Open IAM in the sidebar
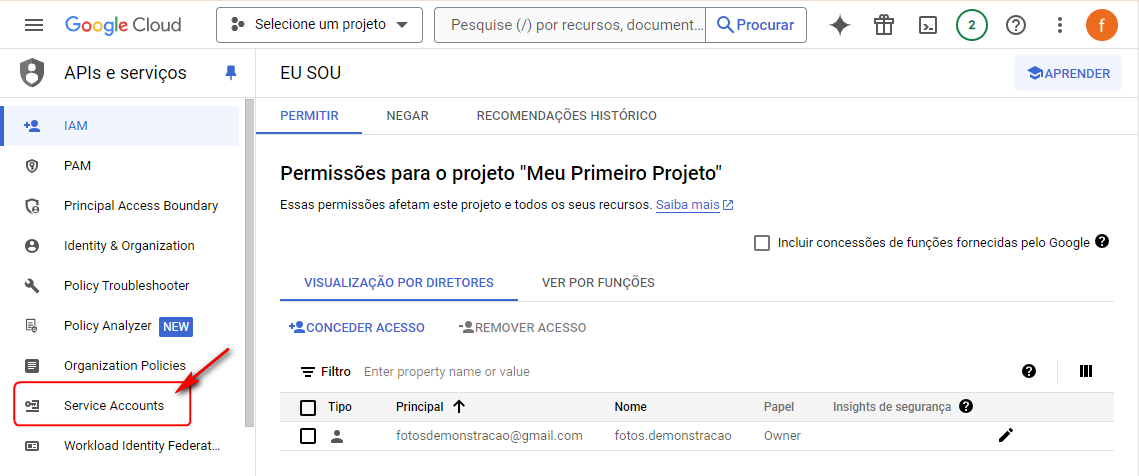 [120, 126]
